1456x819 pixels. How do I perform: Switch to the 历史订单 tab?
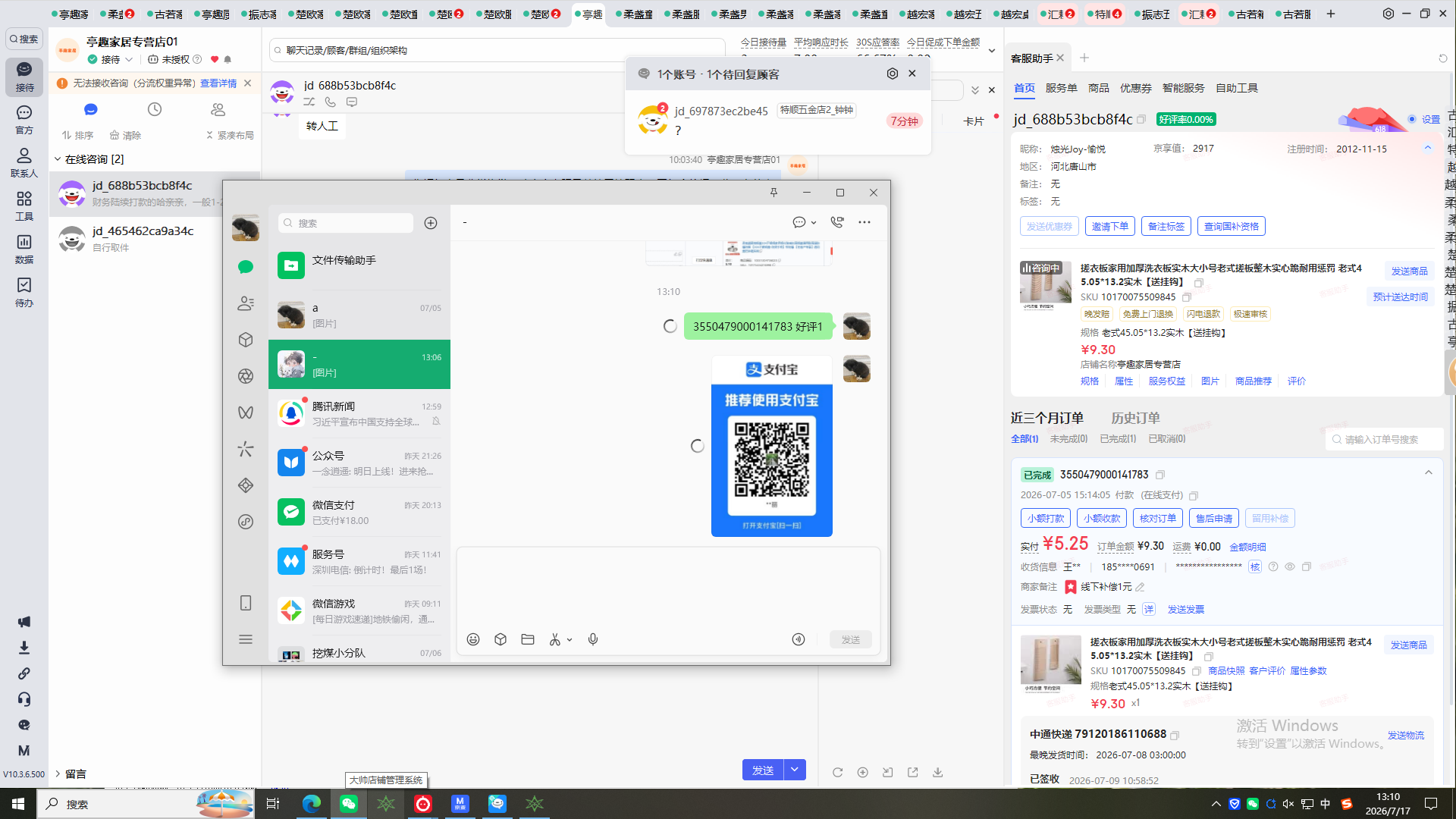[x=1135, y=418]
